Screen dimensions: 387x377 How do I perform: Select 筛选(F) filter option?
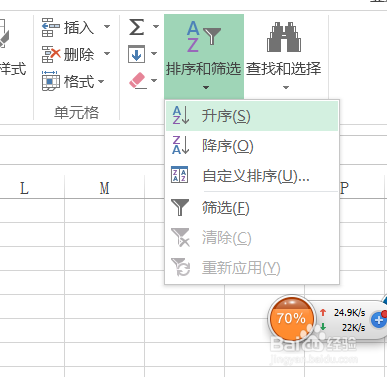point(252,208)
